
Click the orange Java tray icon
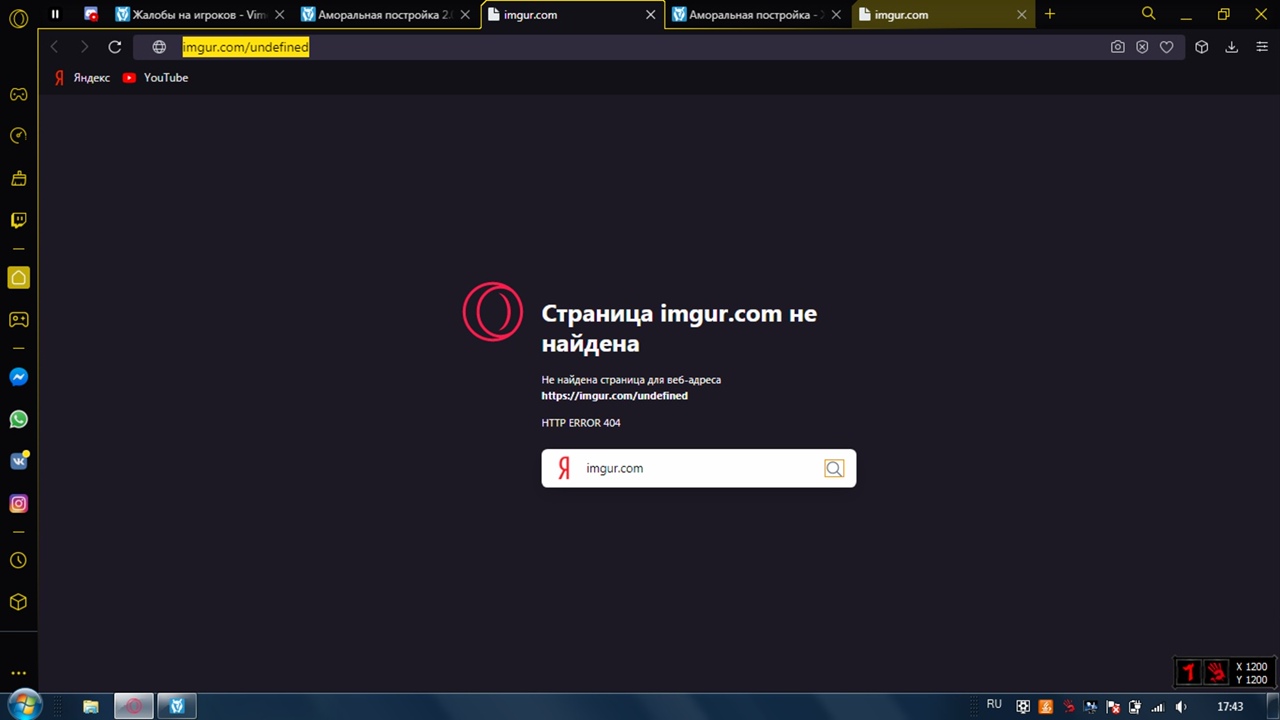point(1046,706)
